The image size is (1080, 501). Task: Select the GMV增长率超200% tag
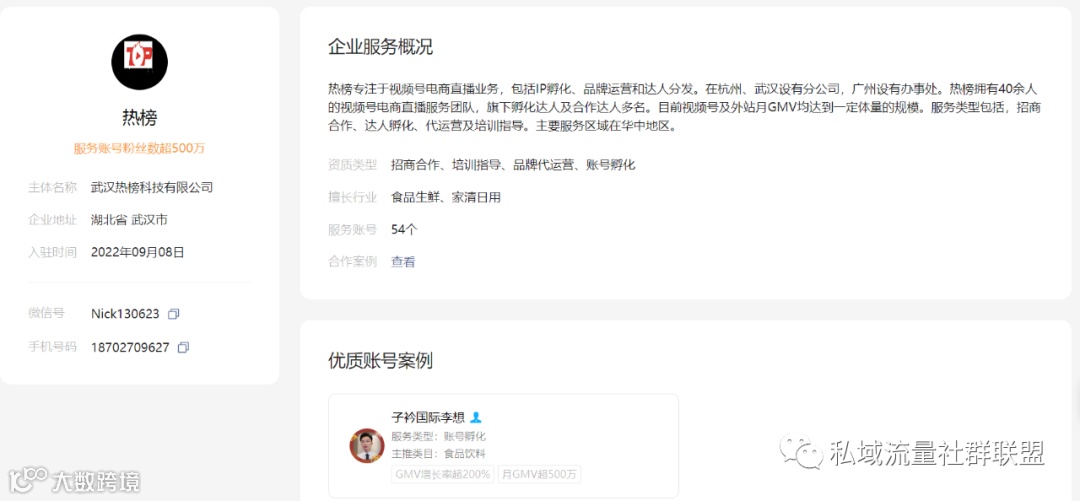pyautogui.click(x=442, y=474)
